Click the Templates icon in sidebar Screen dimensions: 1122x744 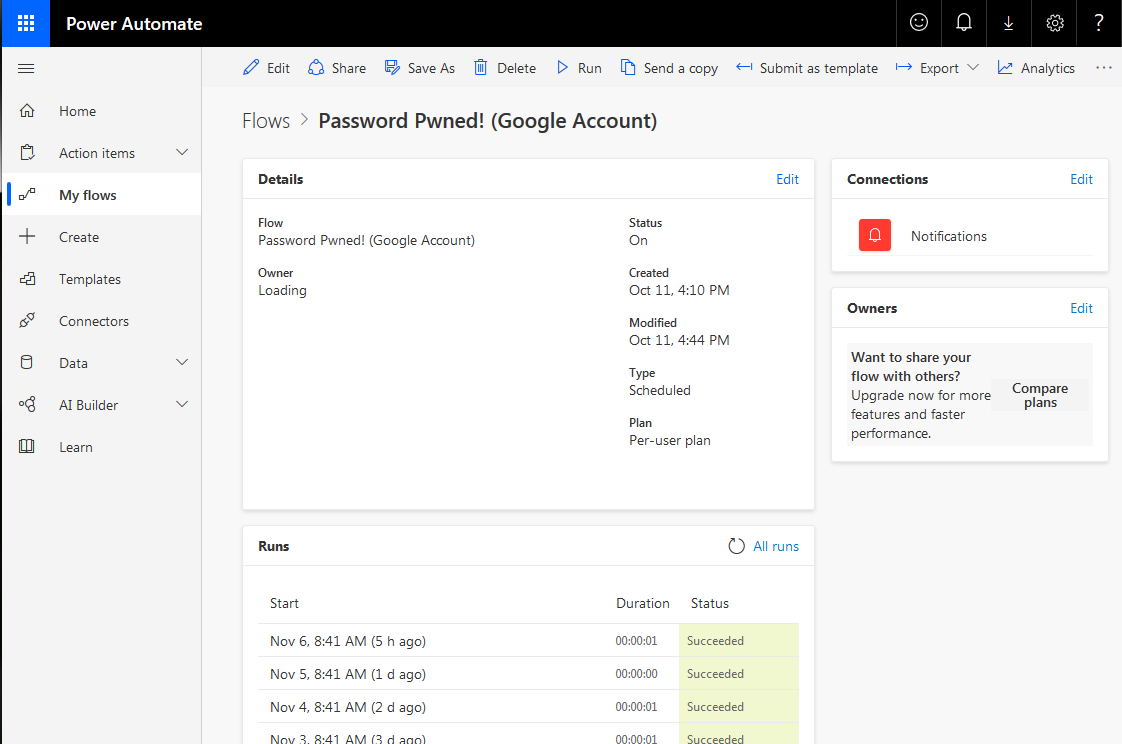tap(27, 279)
